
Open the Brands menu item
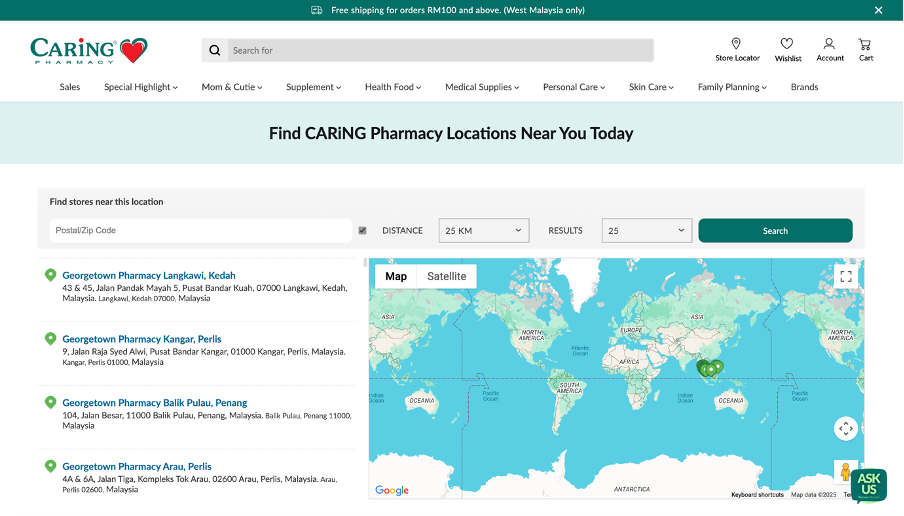coord(804,87)
